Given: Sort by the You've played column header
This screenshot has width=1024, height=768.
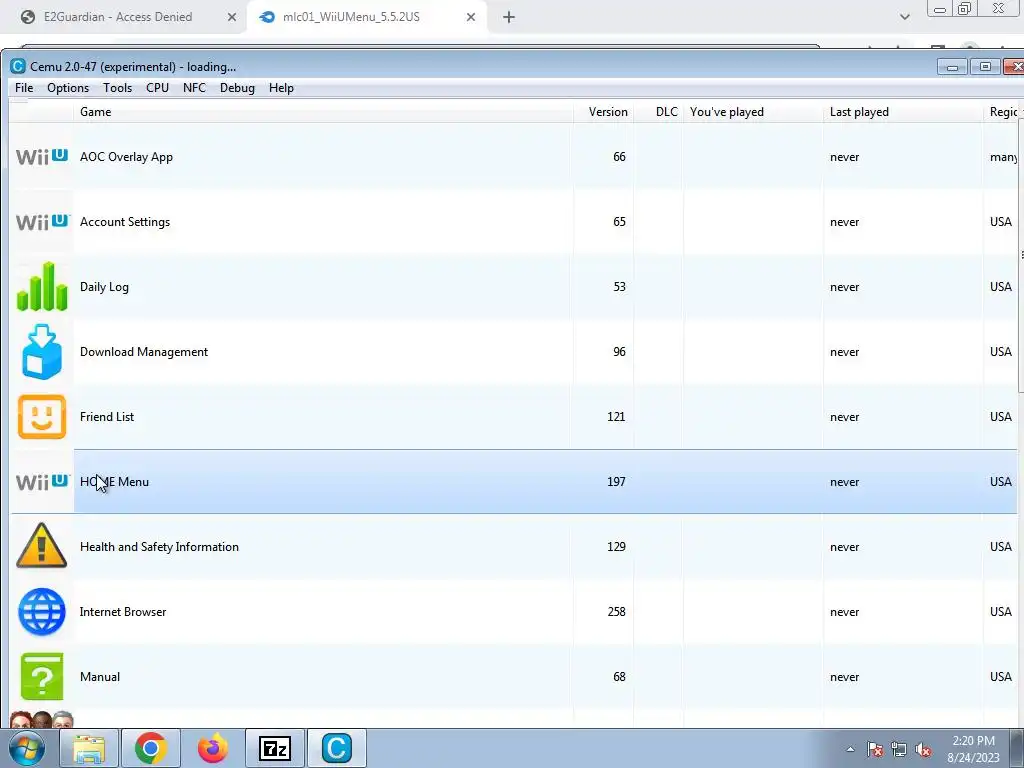Looking at the screenshot, I should point(753,112).
